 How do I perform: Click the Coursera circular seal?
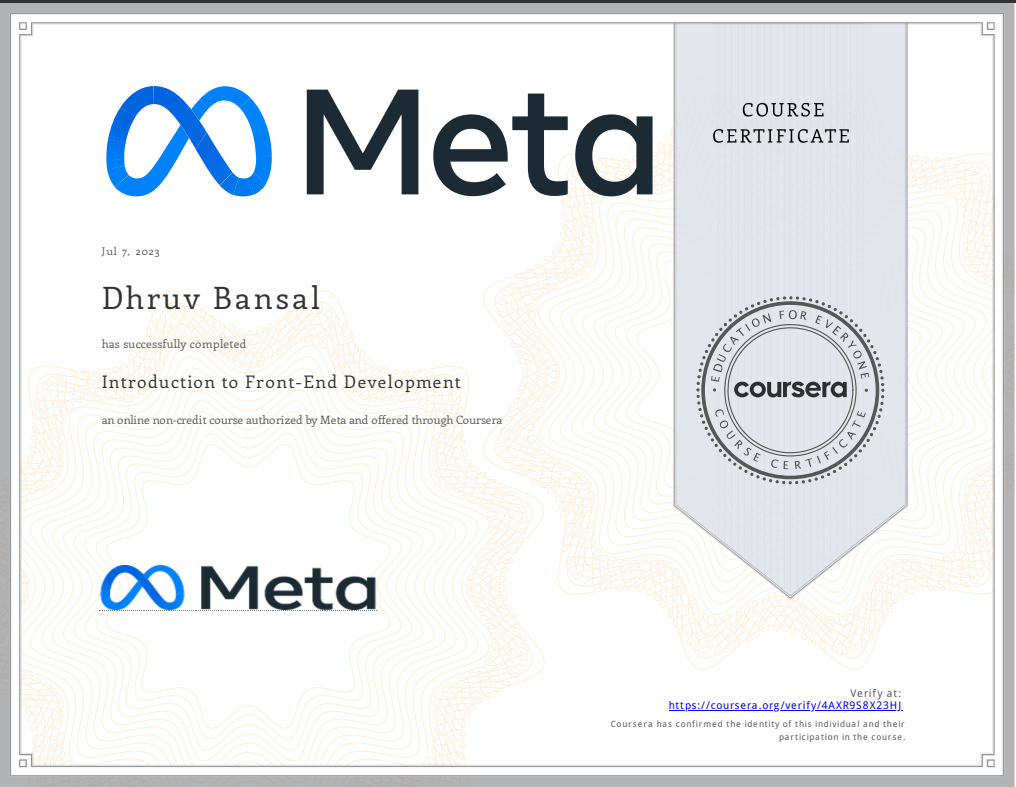791,389
